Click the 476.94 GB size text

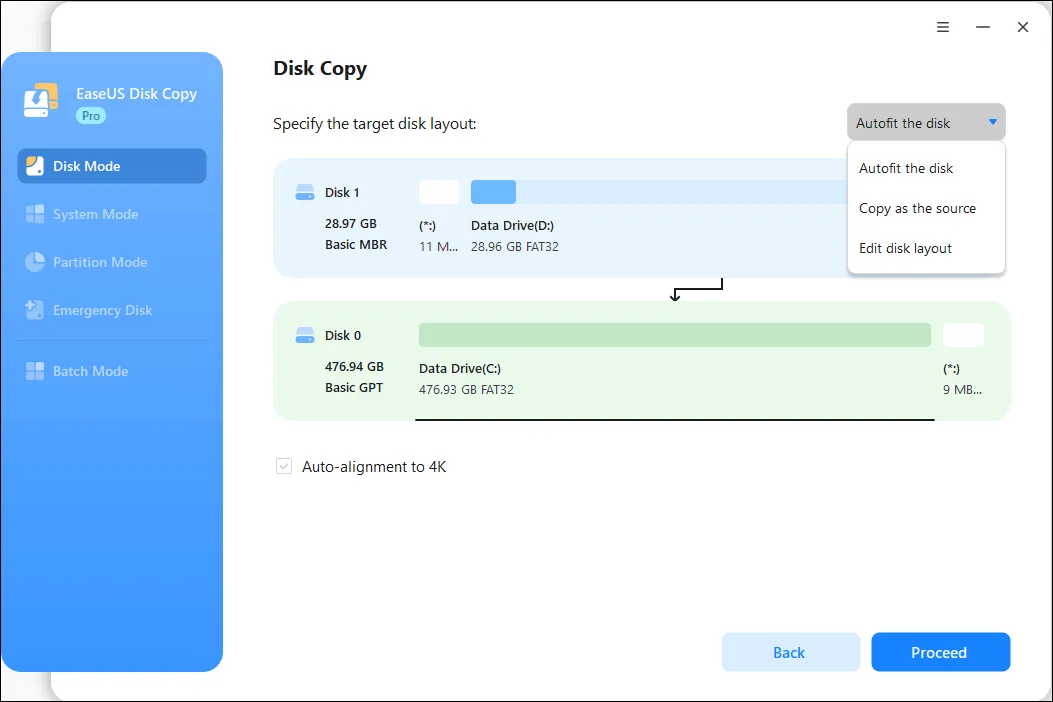point(354,367)
